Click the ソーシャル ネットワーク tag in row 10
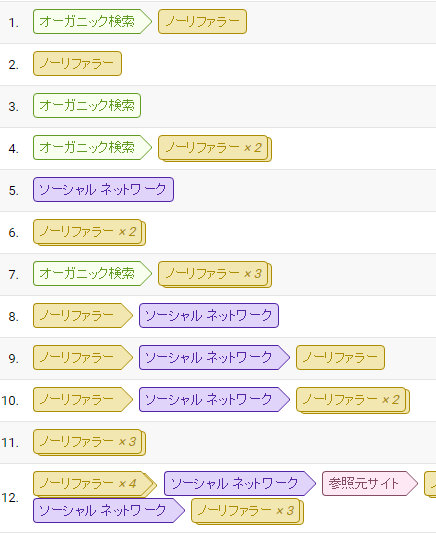Screen dimensions: 436x533 point(214,399)
